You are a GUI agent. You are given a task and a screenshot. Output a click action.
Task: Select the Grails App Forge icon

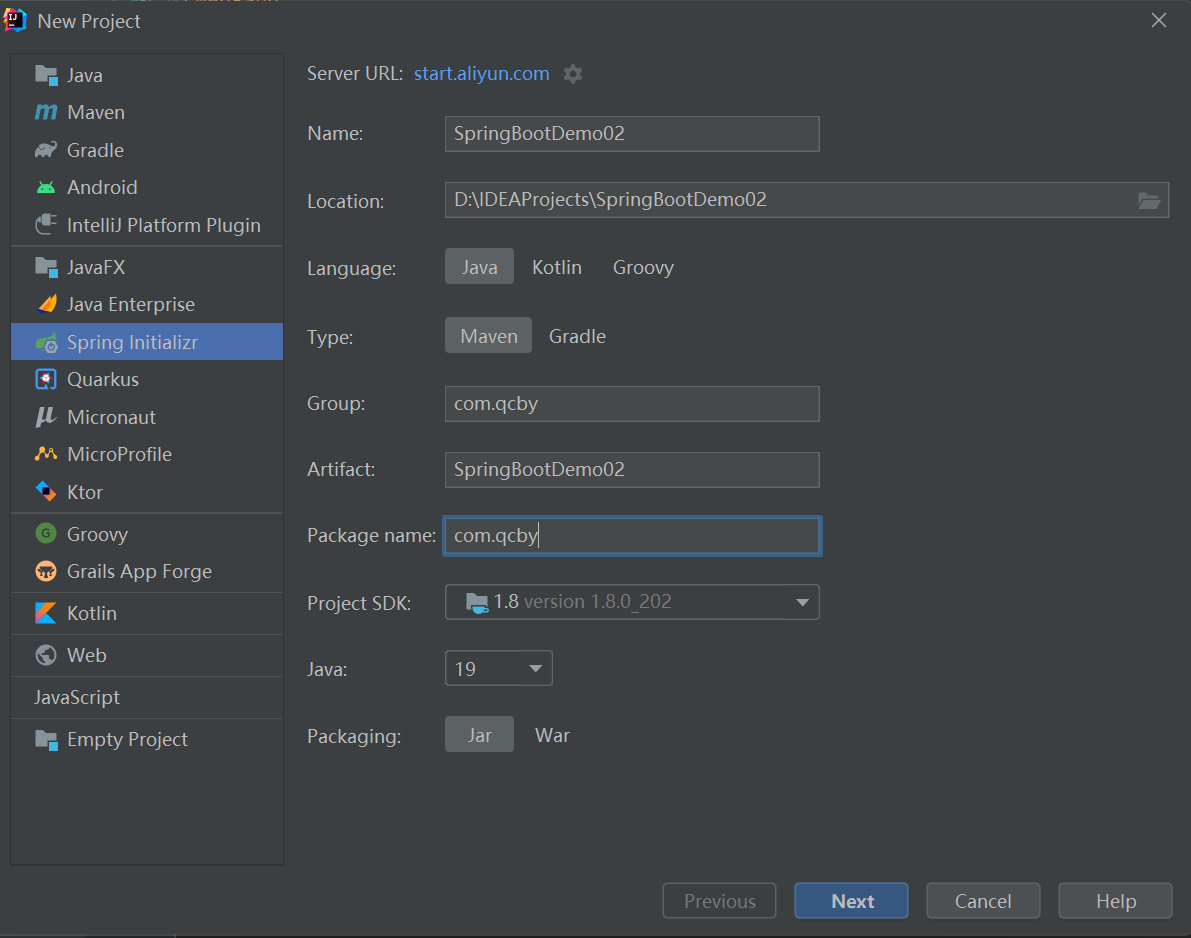[x=46, y=571]
